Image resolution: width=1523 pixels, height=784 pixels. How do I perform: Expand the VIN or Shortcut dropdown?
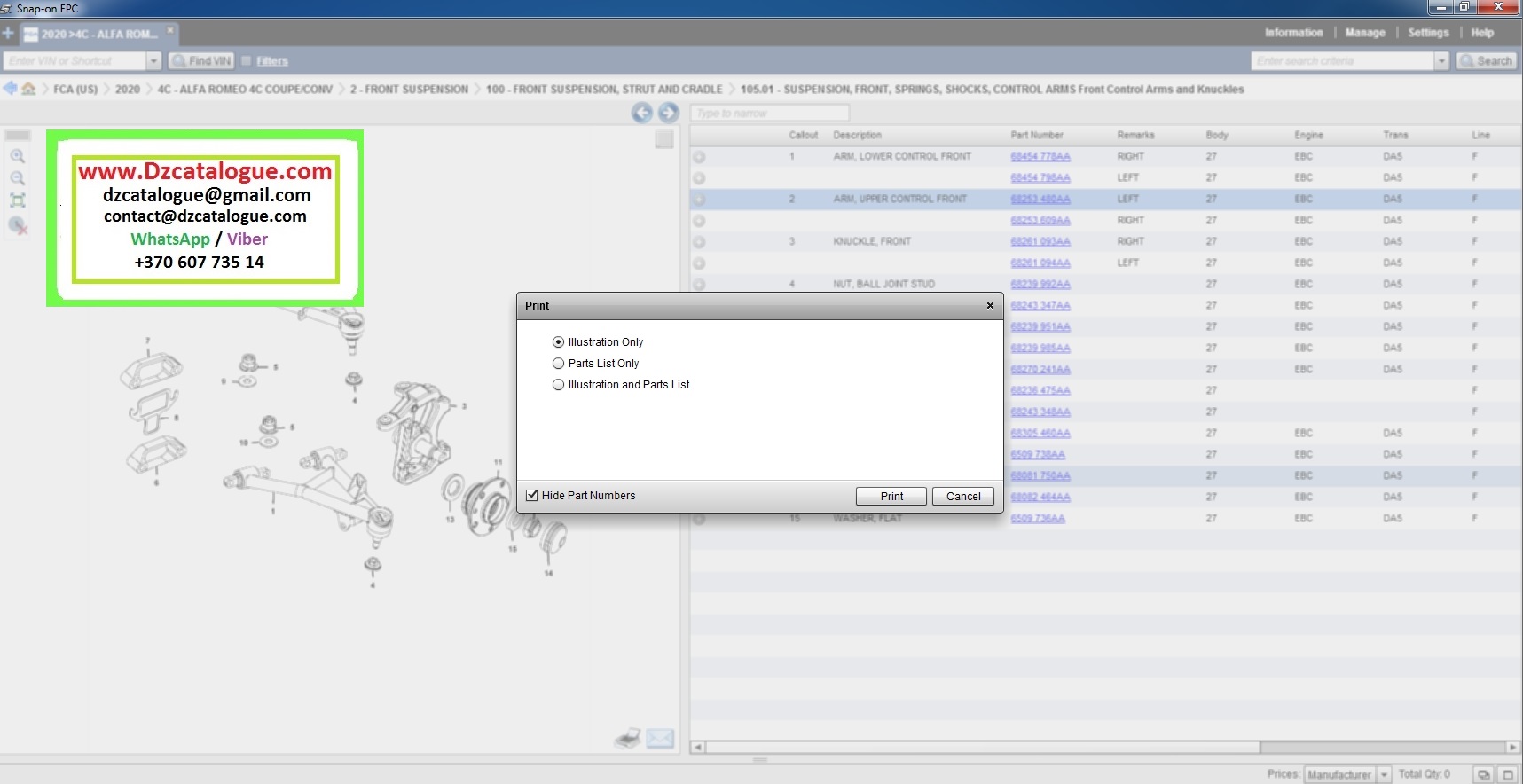(153, 61)
